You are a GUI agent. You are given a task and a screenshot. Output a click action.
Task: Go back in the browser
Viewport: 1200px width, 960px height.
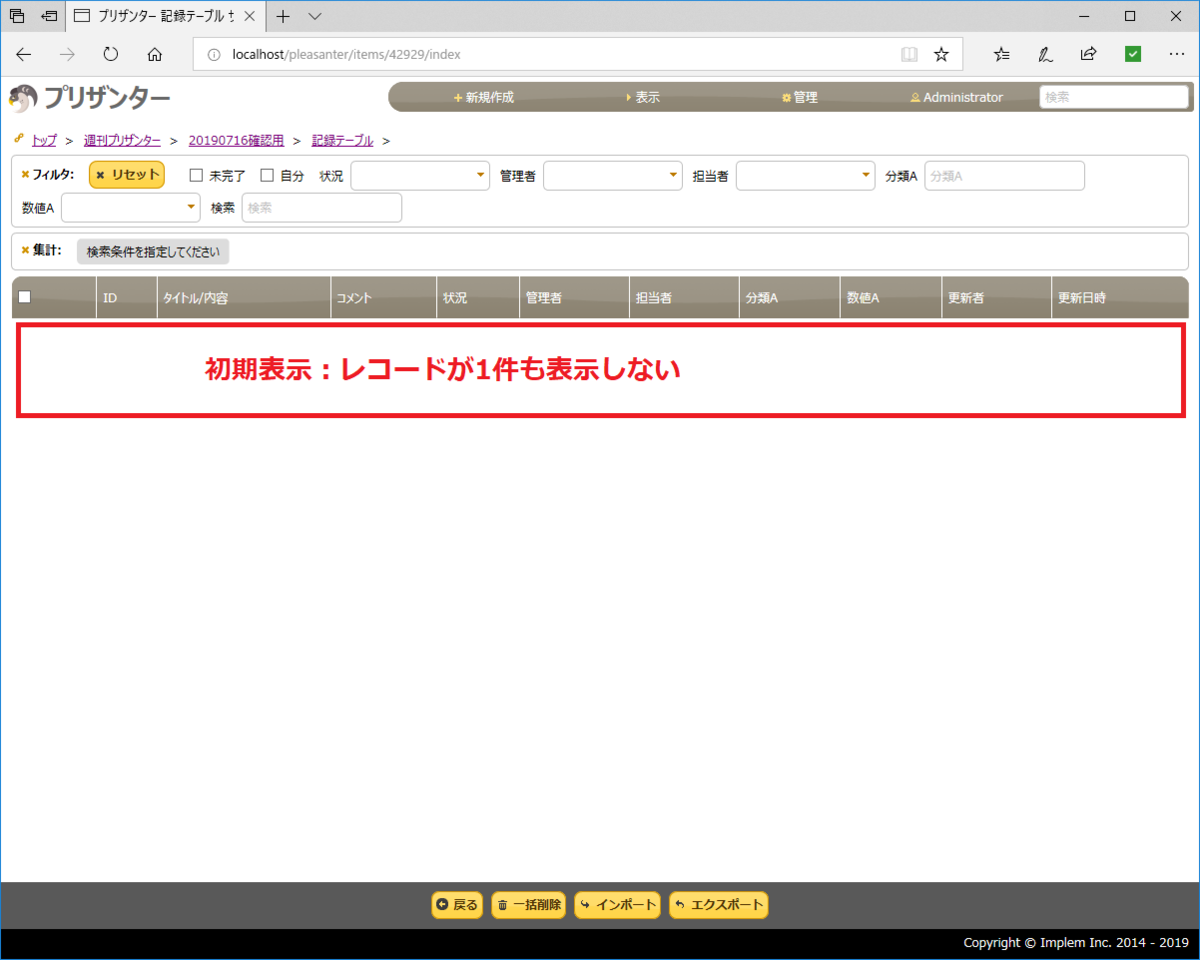24,54
